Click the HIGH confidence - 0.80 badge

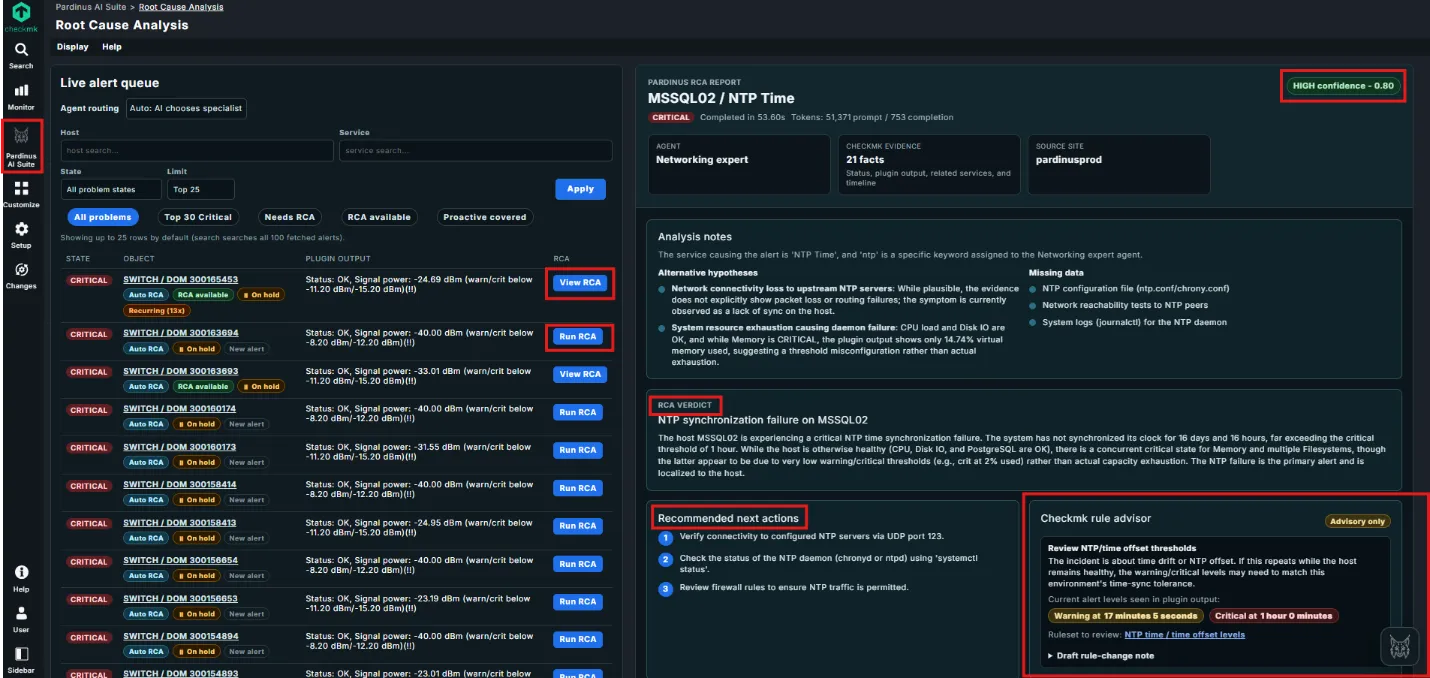[1343, 86]
